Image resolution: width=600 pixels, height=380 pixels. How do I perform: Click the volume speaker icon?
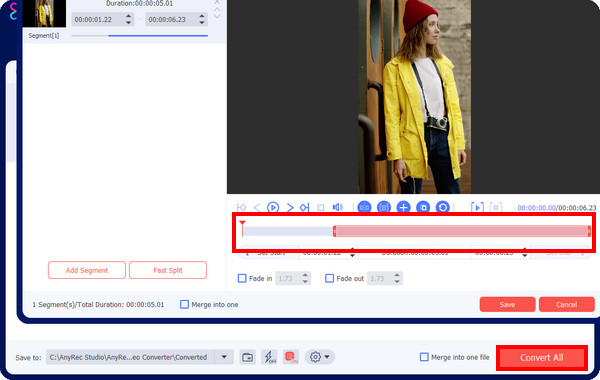tap(338, 207)
